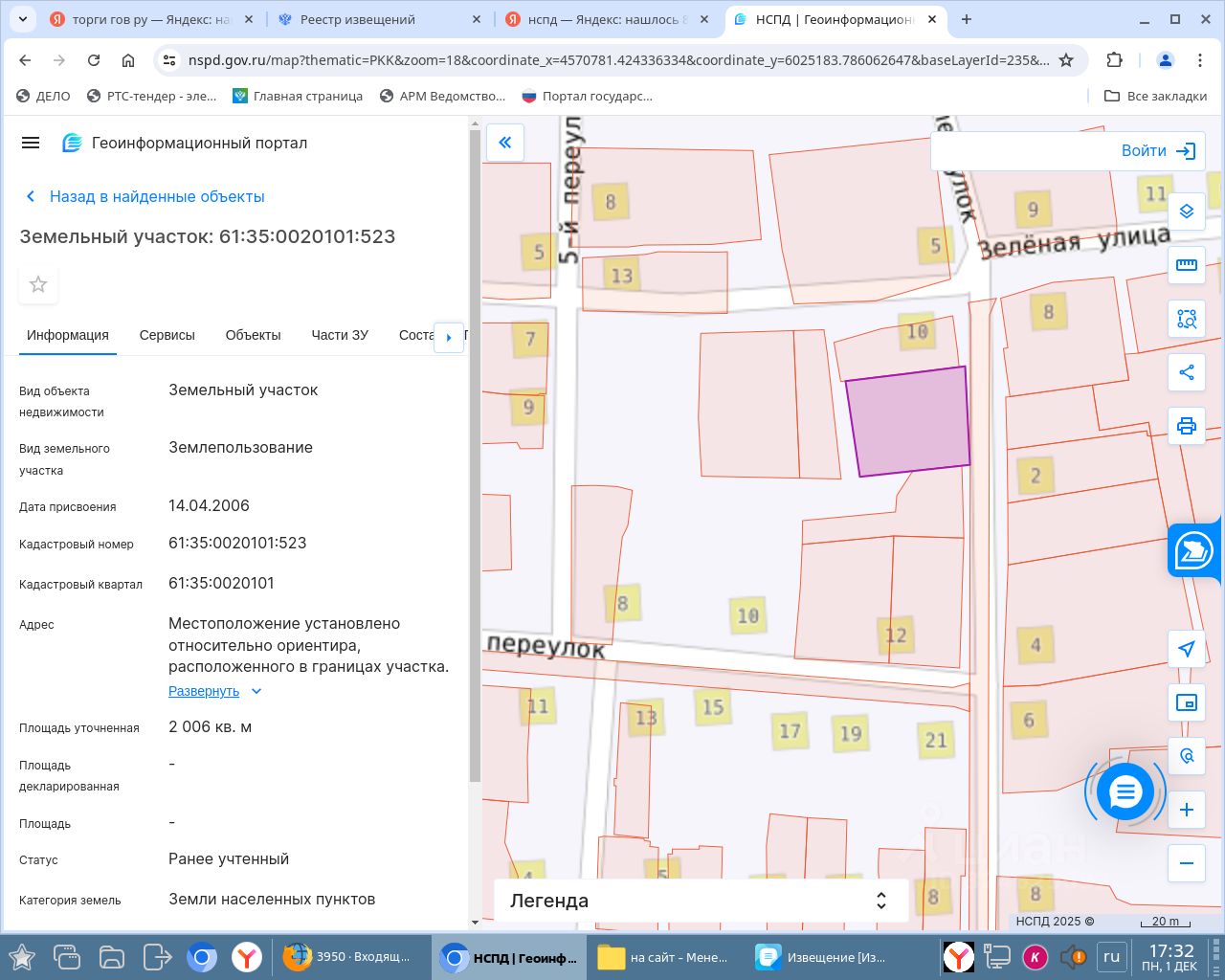Select the ruler measurement tool
Viewport: 1225px width, 980px height.
[x=1187, y=265]
